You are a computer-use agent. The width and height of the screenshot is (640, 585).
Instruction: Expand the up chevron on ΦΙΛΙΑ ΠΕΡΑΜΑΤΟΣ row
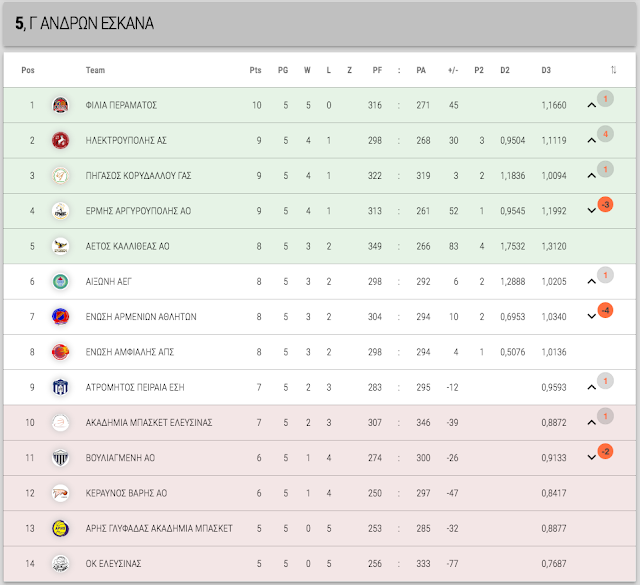click(x=591, y=105)
